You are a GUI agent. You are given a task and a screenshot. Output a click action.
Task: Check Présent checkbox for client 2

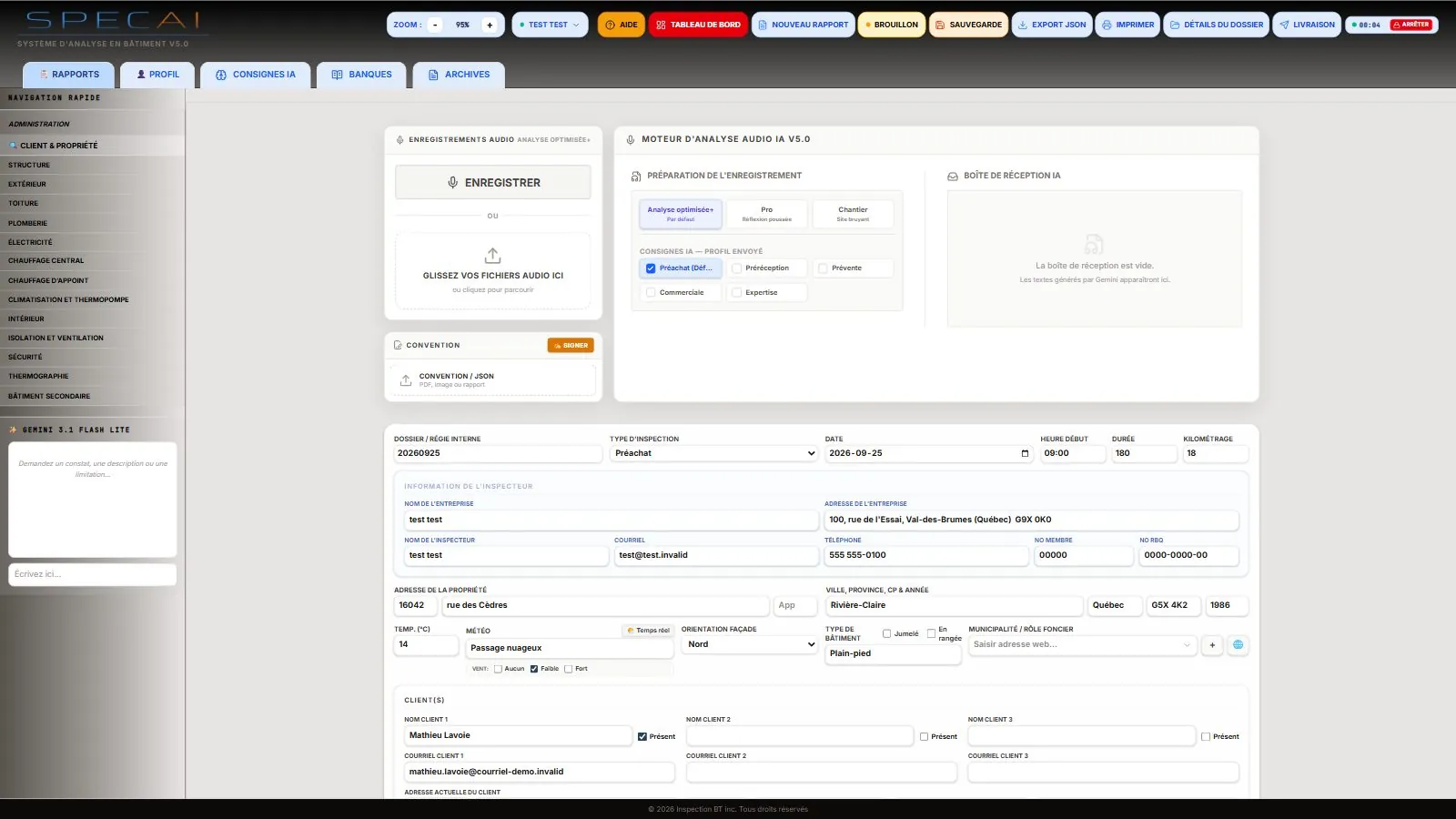tap(925, 737)
